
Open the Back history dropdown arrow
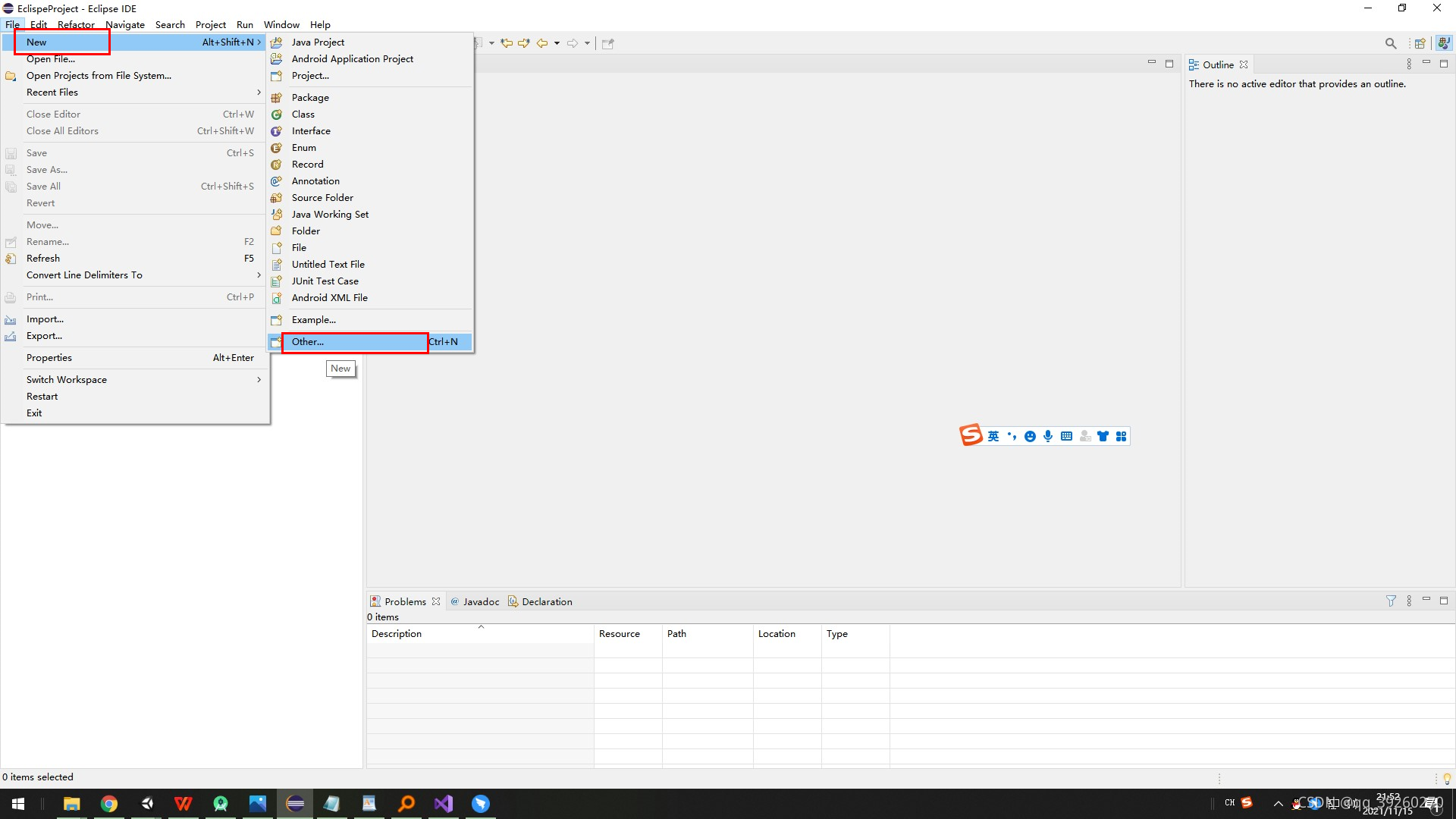(557, 43)
